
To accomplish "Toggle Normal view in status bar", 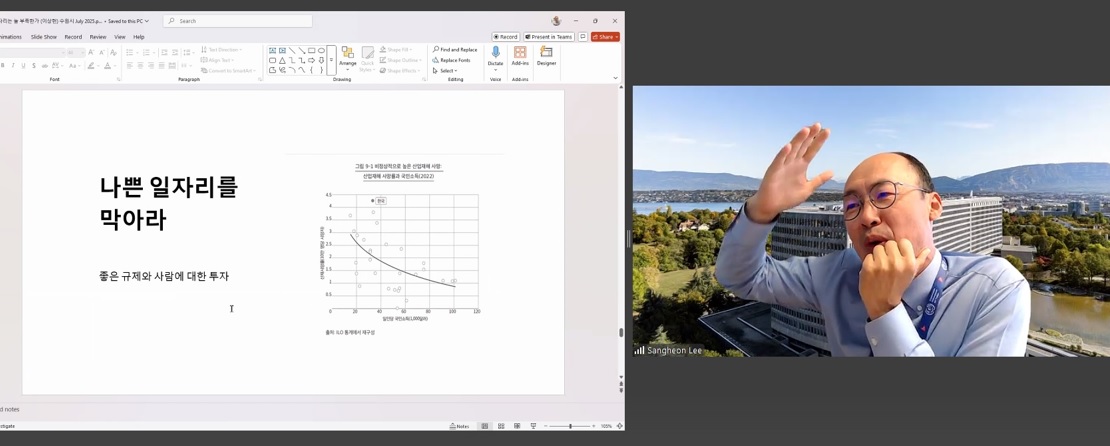I will point(485,426).
